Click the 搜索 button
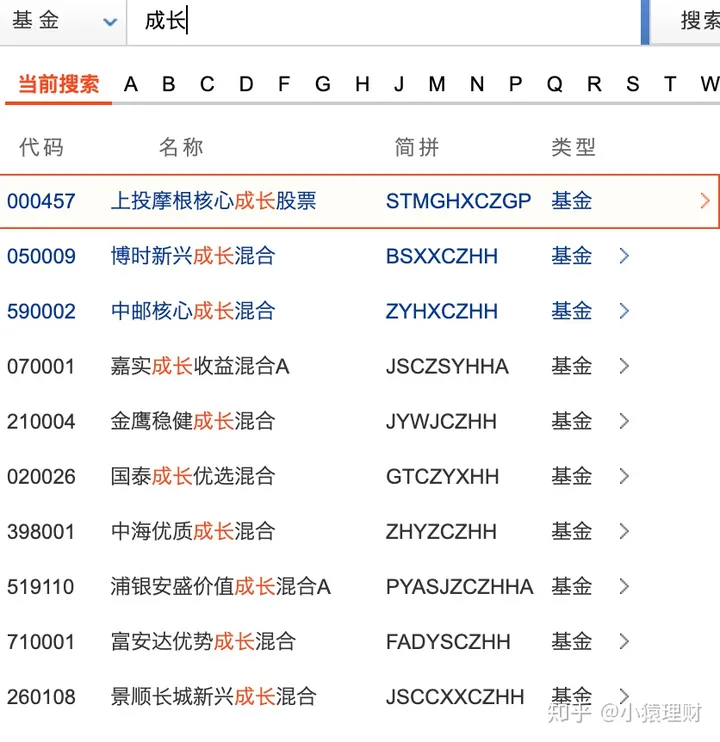 pyautogui.click(x=685, y=22)
